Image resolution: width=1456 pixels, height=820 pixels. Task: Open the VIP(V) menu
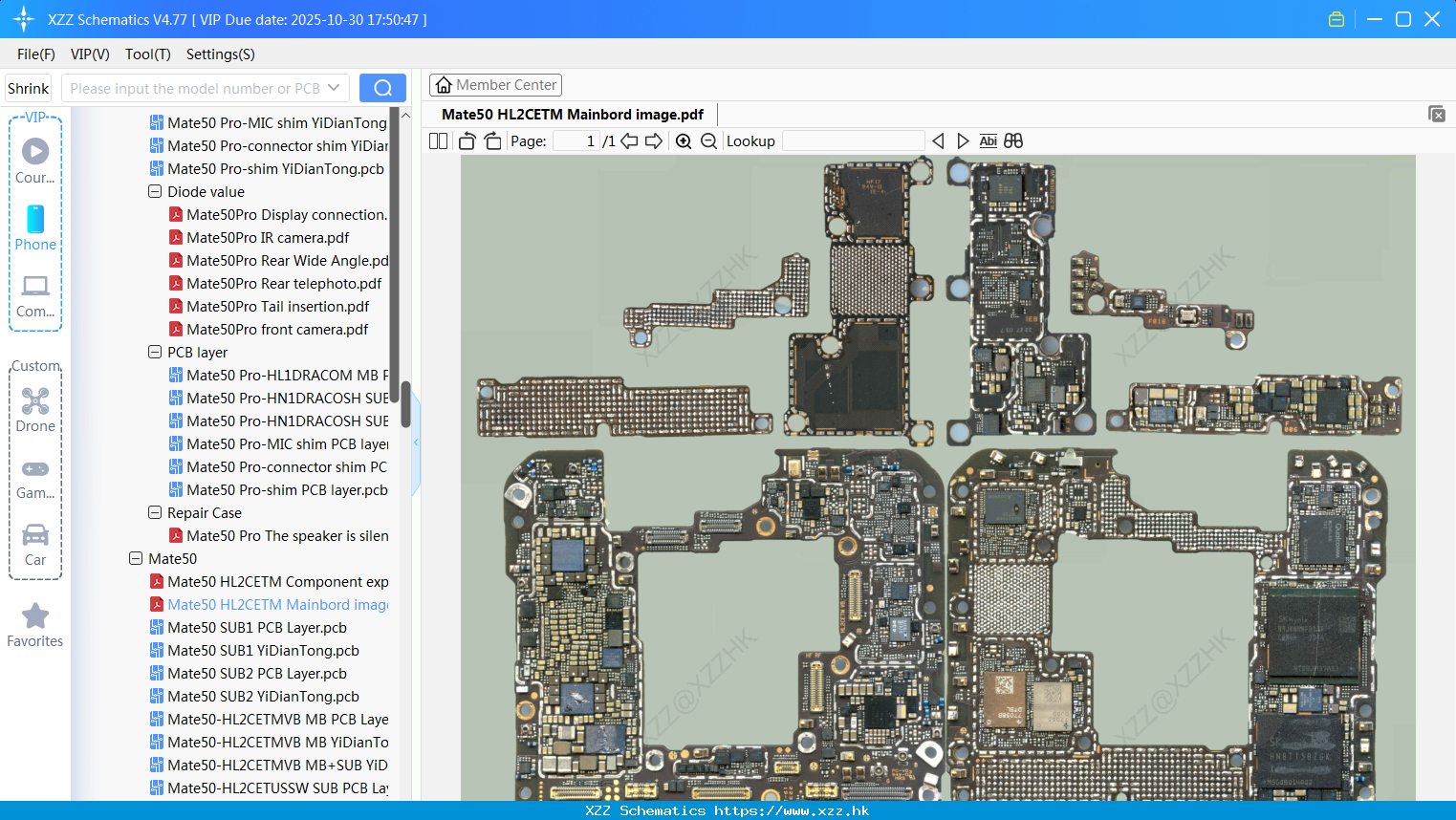90,54
